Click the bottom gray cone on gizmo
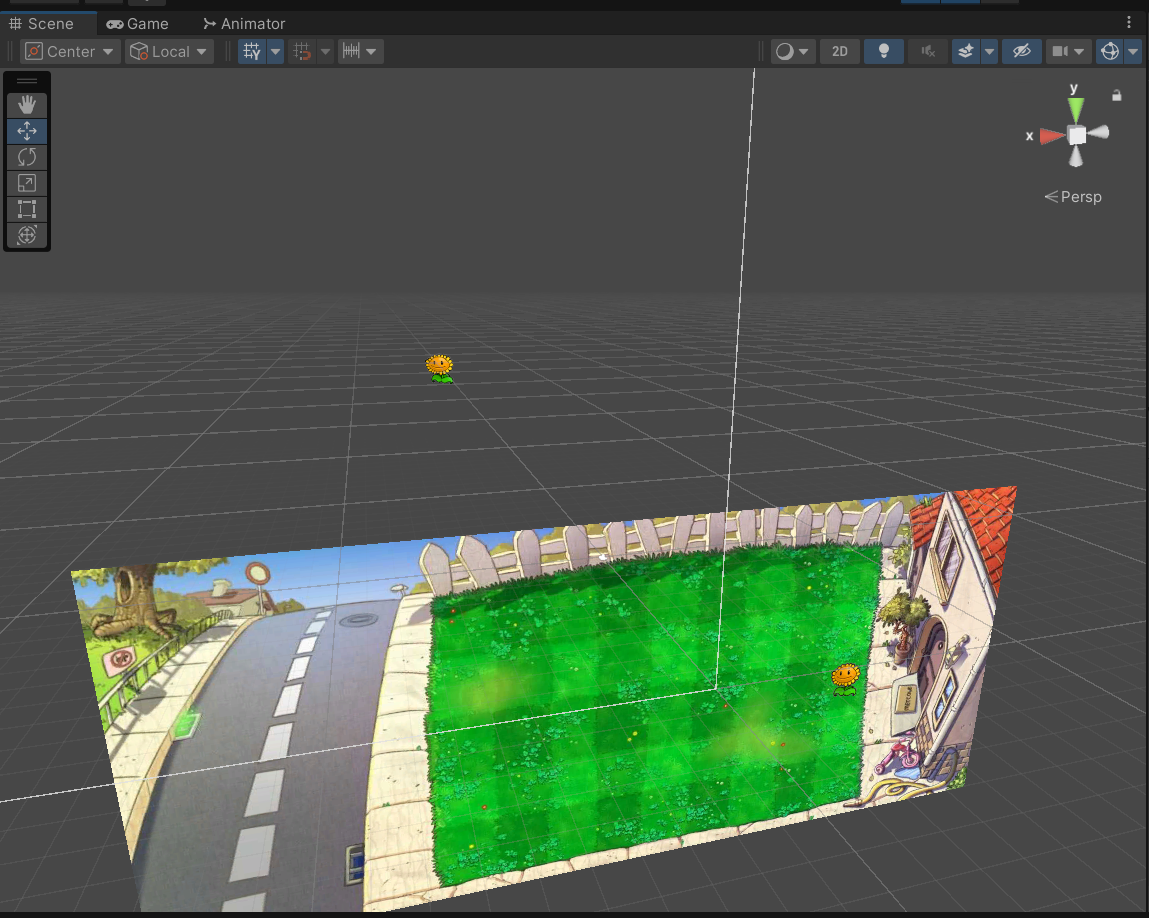The width and height of the screenshot is (1149, 918). pos(1076,156)
